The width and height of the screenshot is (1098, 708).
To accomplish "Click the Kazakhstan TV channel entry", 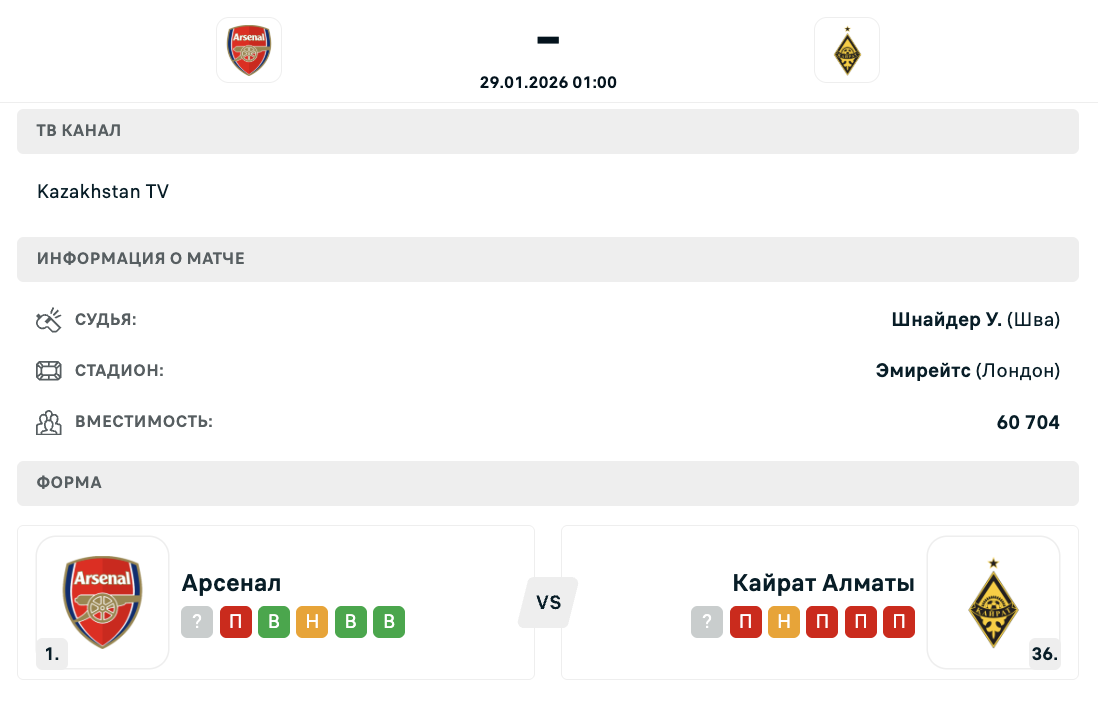I will 103,191.
